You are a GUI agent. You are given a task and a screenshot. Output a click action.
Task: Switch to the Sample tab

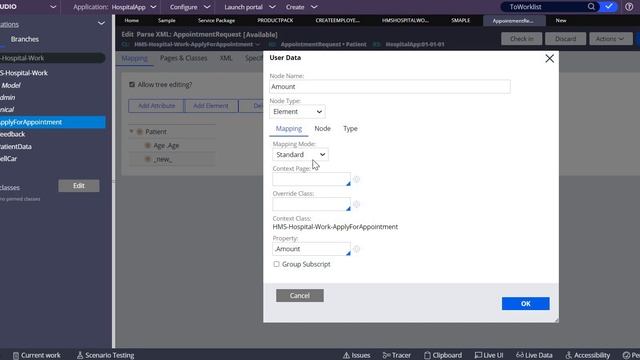tap(167, 20)
